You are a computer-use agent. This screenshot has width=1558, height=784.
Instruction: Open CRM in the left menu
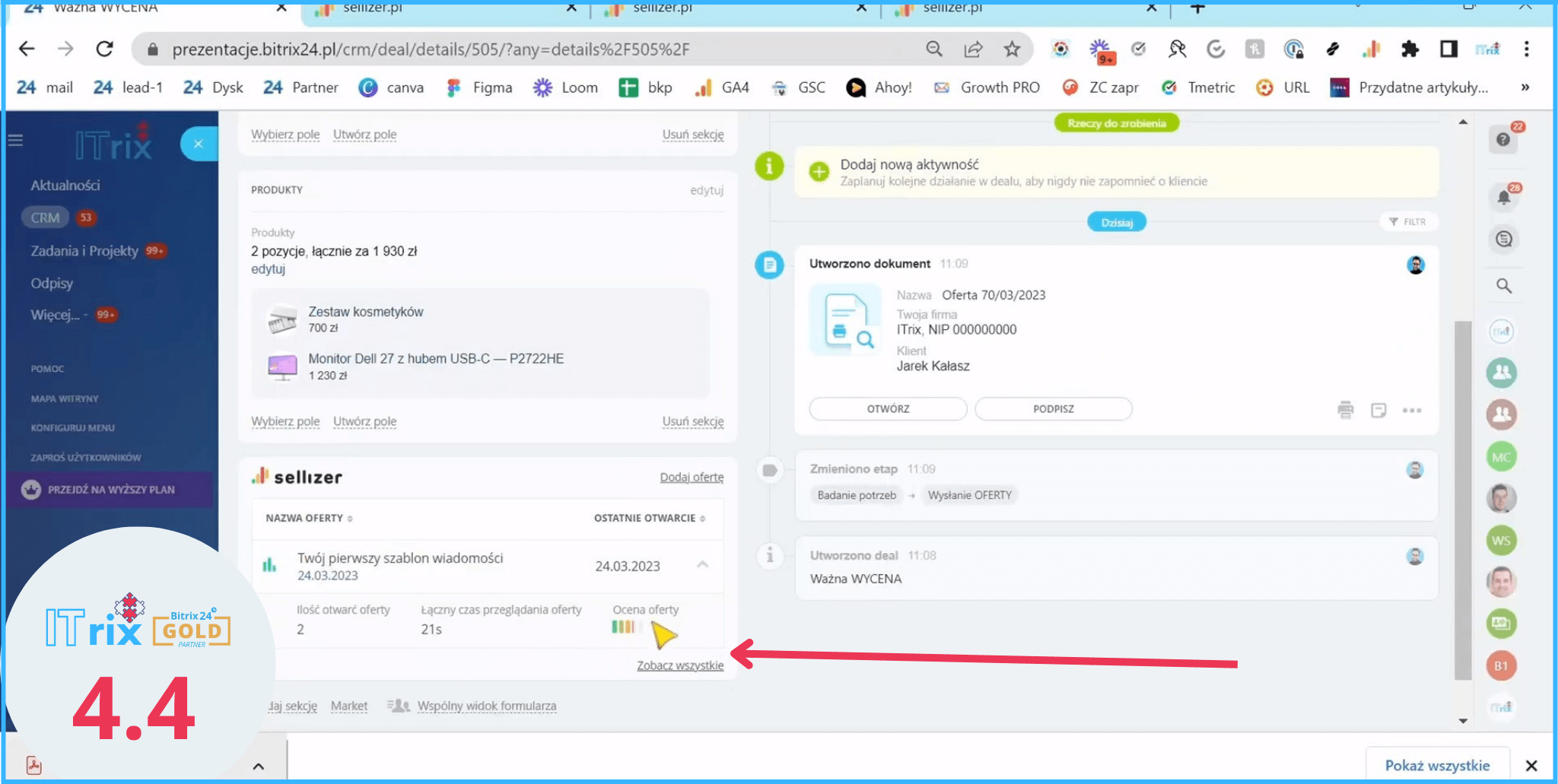[x=46, y=217]
